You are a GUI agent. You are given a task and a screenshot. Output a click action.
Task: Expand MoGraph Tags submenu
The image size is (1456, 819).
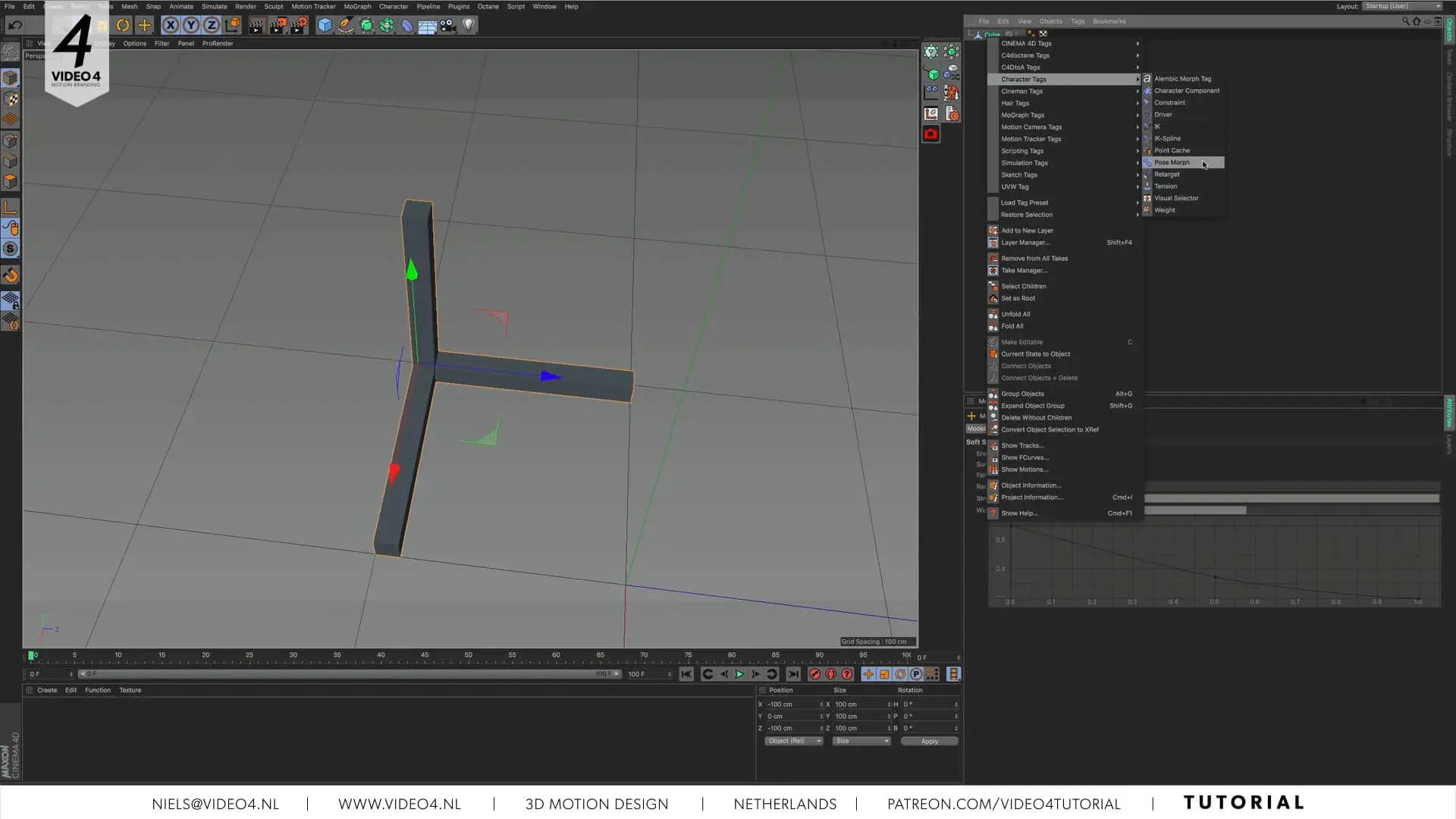[x=1070, y=115]
